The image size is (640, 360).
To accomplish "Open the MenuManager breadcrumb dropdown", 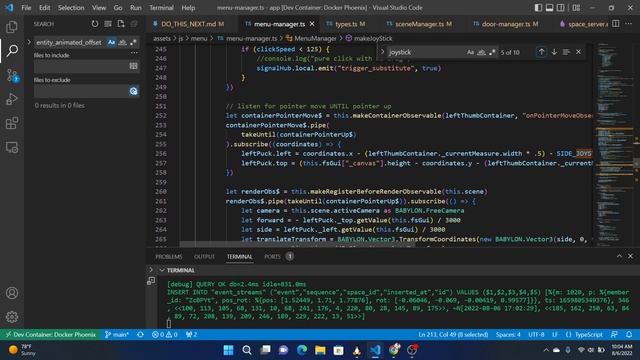I will click(x=311, y=38).
